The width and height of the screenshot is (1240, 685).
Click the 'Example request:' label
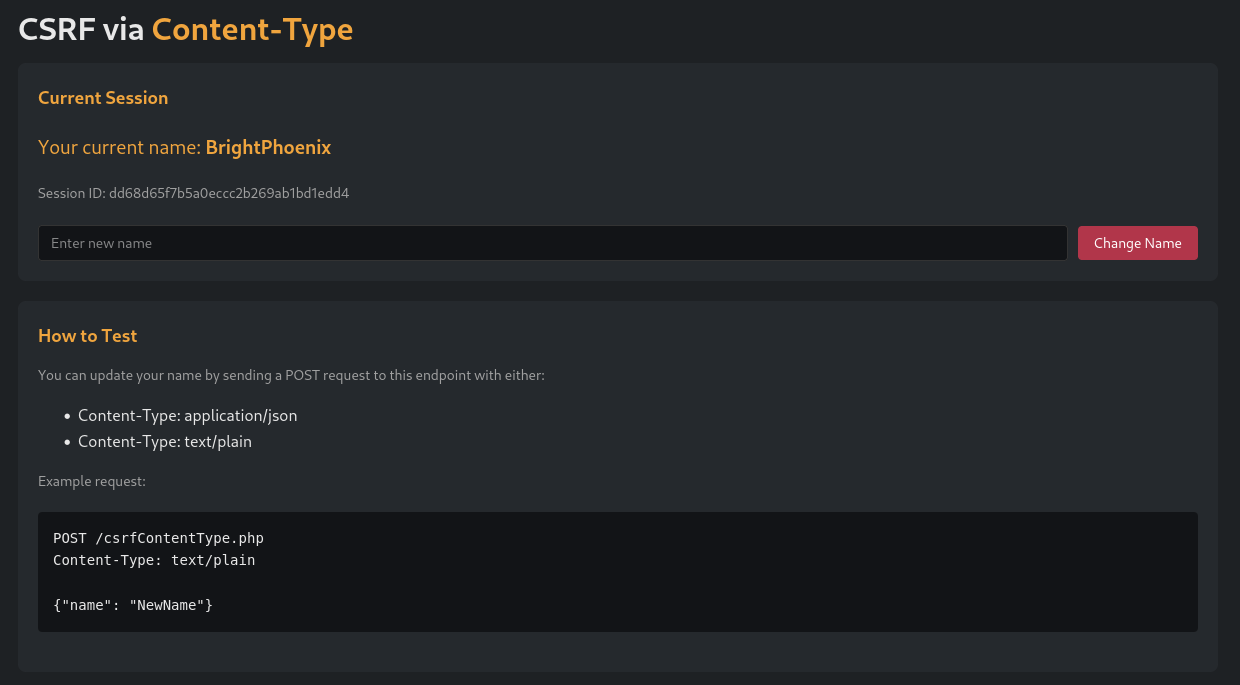[92, 481]
